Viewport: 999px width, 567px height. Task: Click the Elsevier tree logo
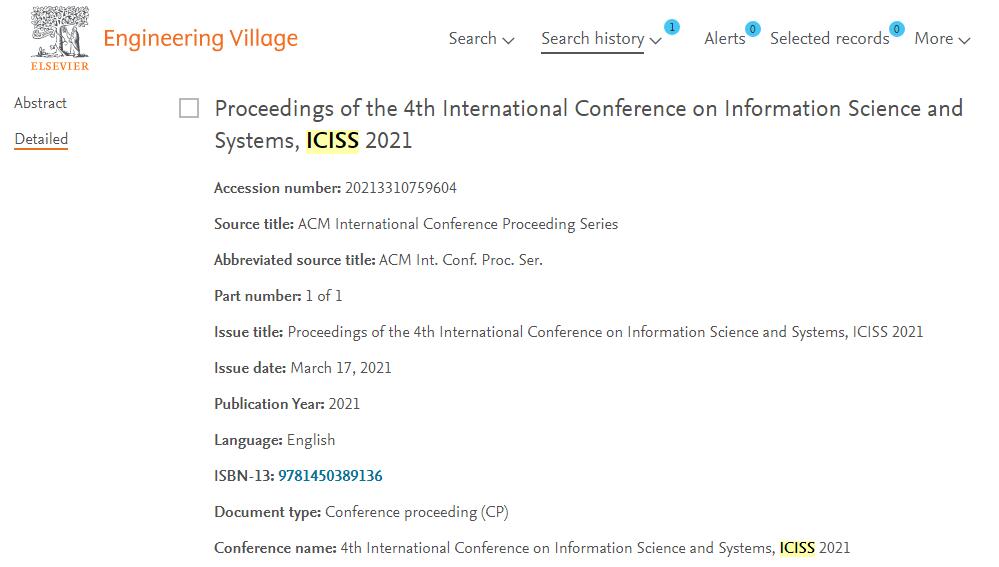[60, 38]
